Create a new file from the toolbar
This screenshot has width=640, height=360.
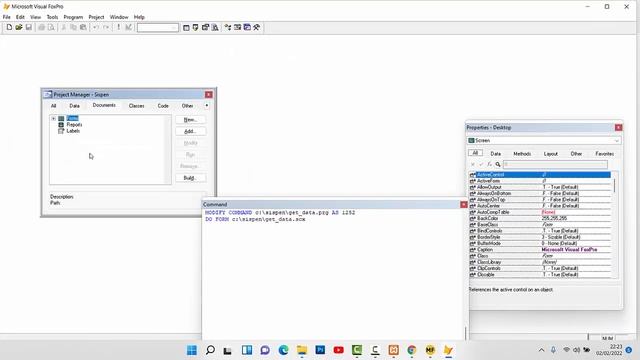tap(9, 27)
